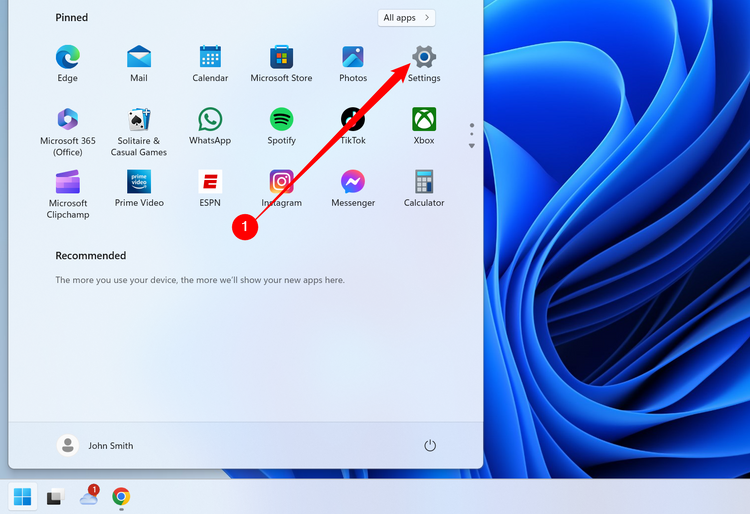
Task: Launch Google Chrome from the taskbar
Action: pos(121,496)
